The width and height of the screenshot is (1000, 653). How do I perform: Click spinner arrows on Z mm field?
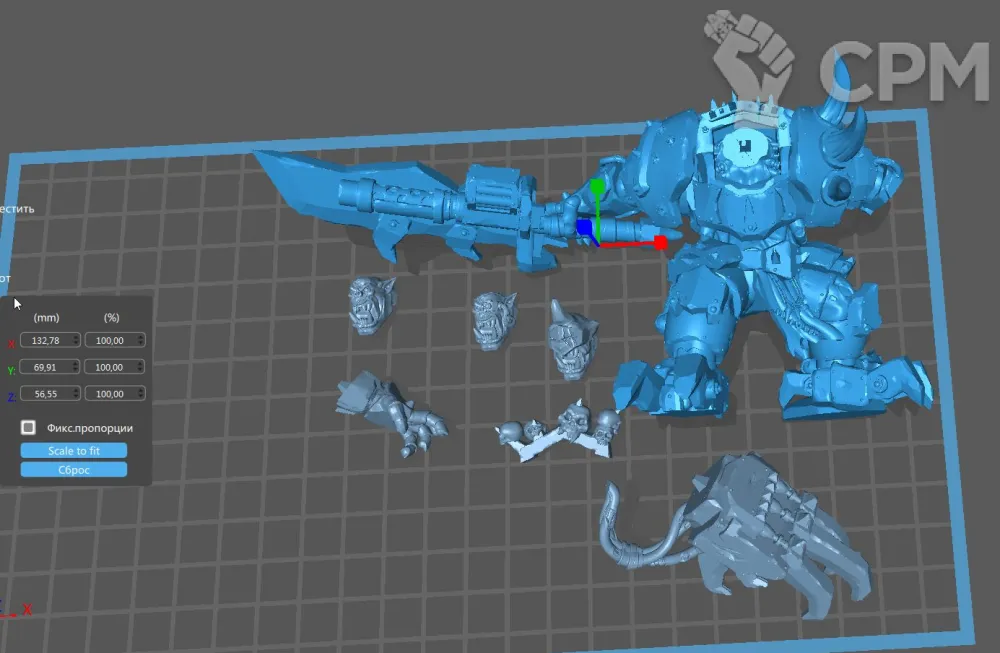point(76,394)
